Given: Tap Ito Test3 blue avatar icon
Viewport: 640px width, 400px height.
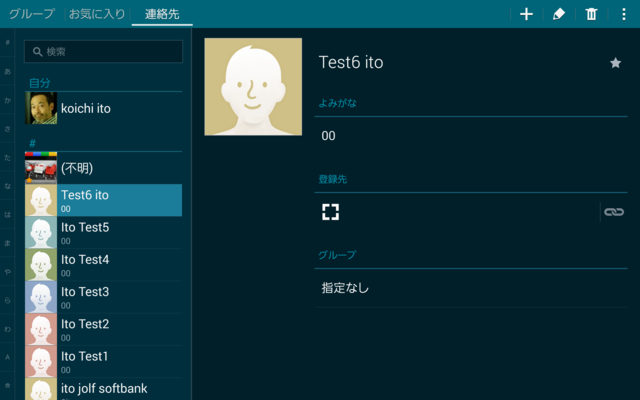Looking at the screenshot, I should pos(41,297).
